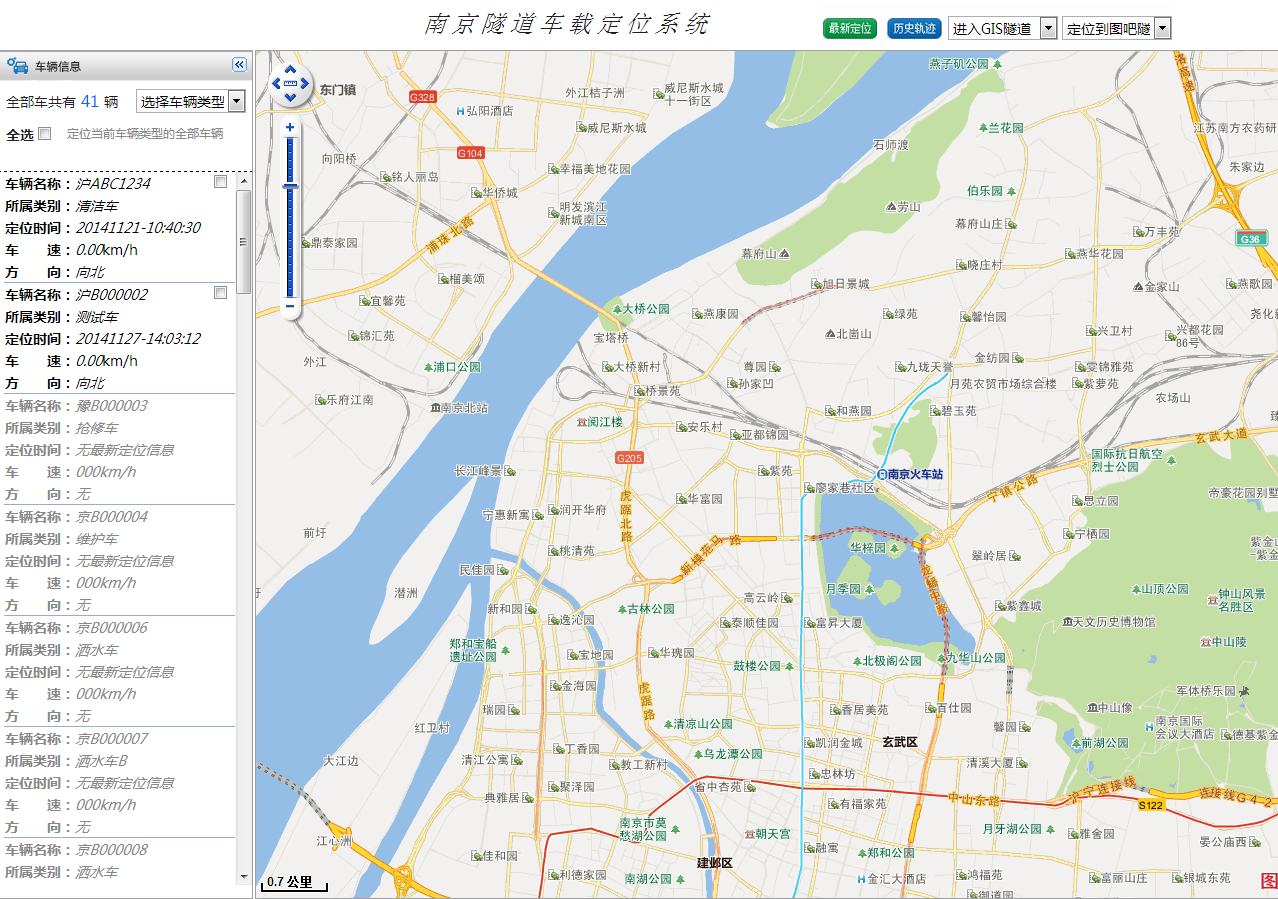The width and height of the screenshot is (1278, 899).
Task: Click the vehicle list scroll-down arrow
Action: click(243, 877)
